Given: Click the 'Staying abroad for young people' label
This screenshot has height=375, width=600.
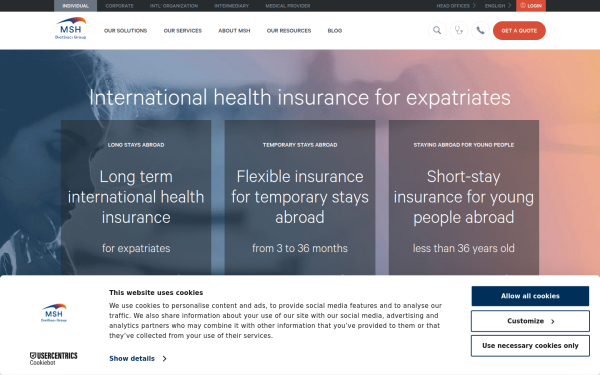Looking at the screenshot, I should (464, 145).
